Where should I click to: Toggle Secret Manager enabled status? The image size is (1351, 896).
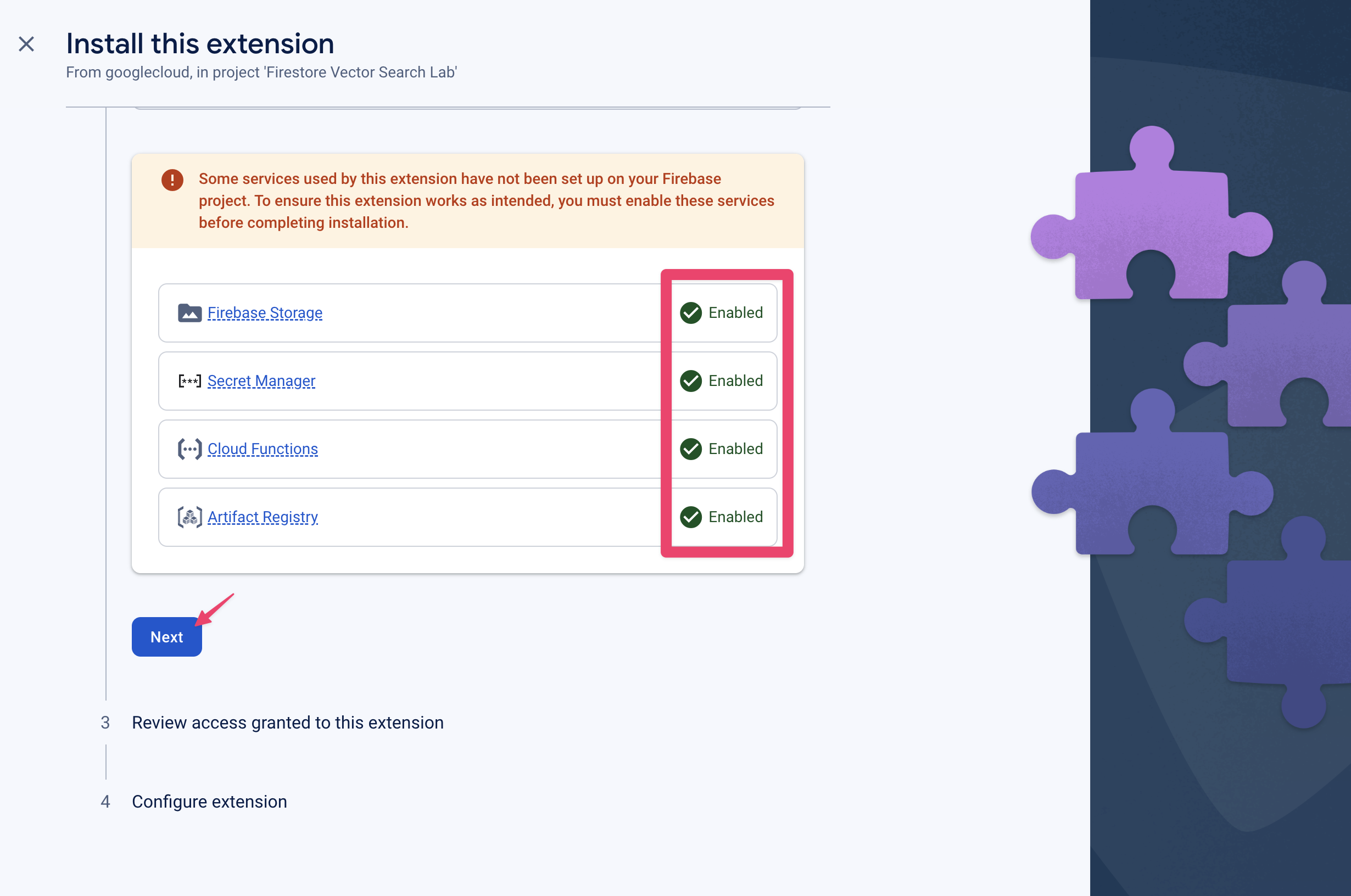point(721,381)
